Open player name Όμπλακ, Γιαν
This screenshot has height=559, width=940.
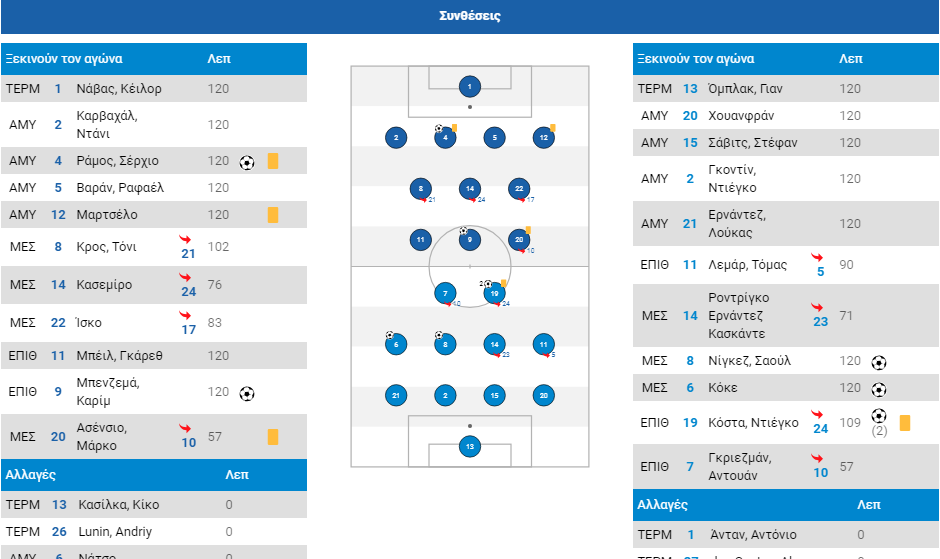745,89
